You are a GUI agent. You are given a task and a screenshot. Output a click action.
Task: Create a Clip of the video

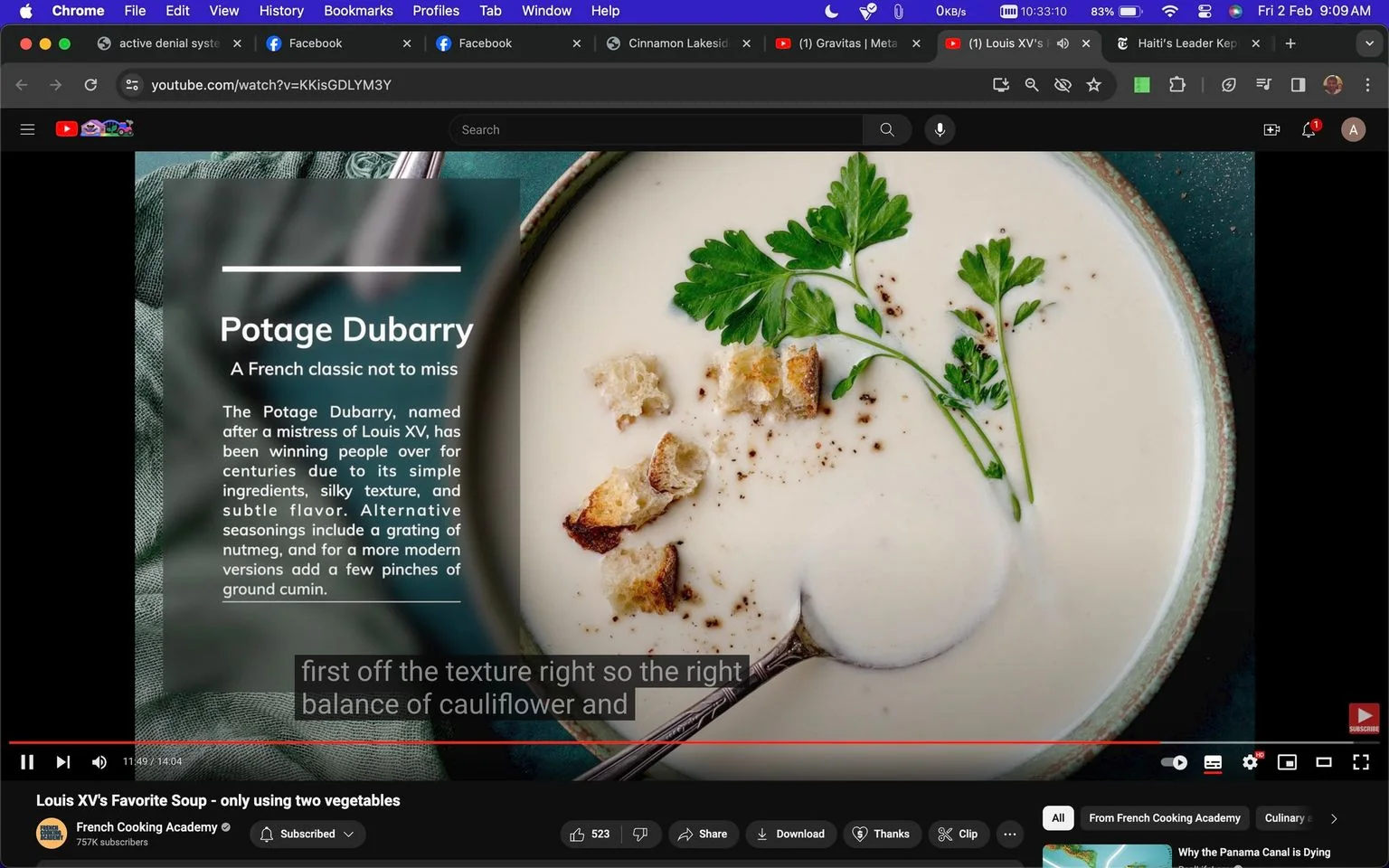[959, 834]
